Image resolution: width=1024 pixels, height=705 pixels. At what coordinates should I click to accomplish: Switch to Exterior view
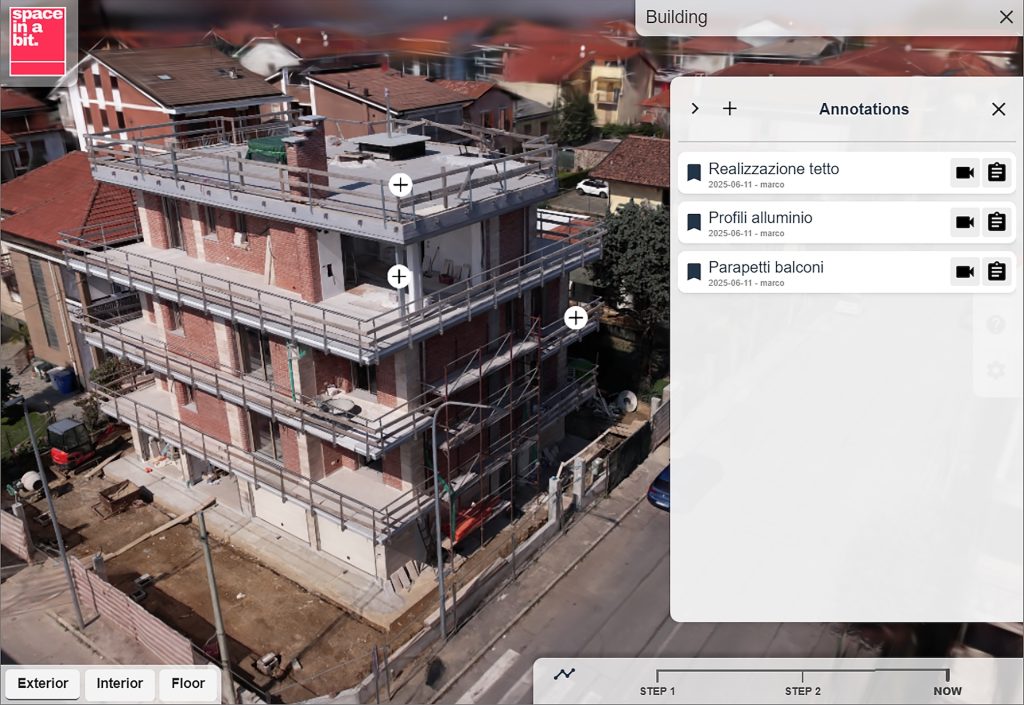[43, 684]
